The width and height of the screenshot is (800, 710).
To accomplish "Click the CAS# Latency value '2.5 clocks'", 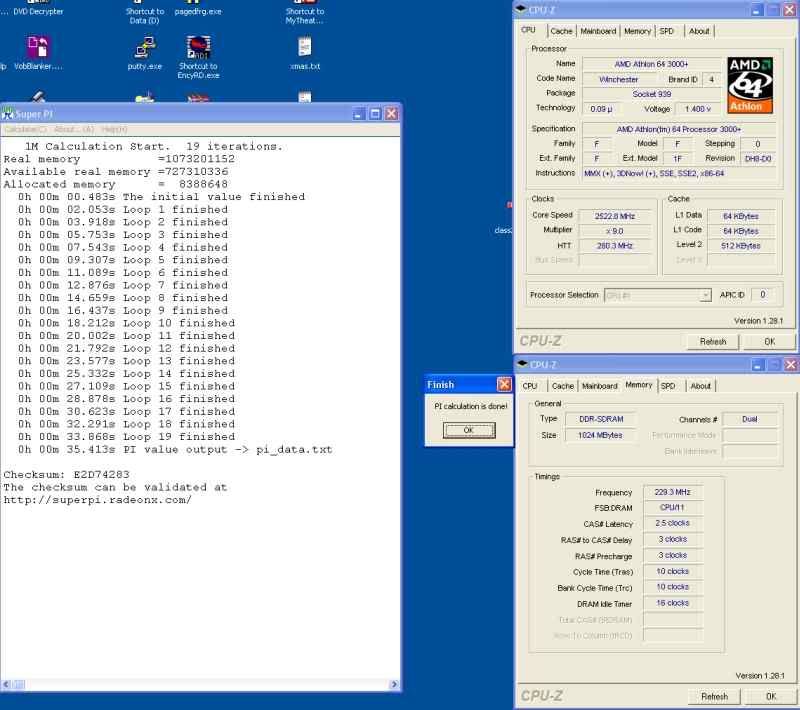I will 672,523.
